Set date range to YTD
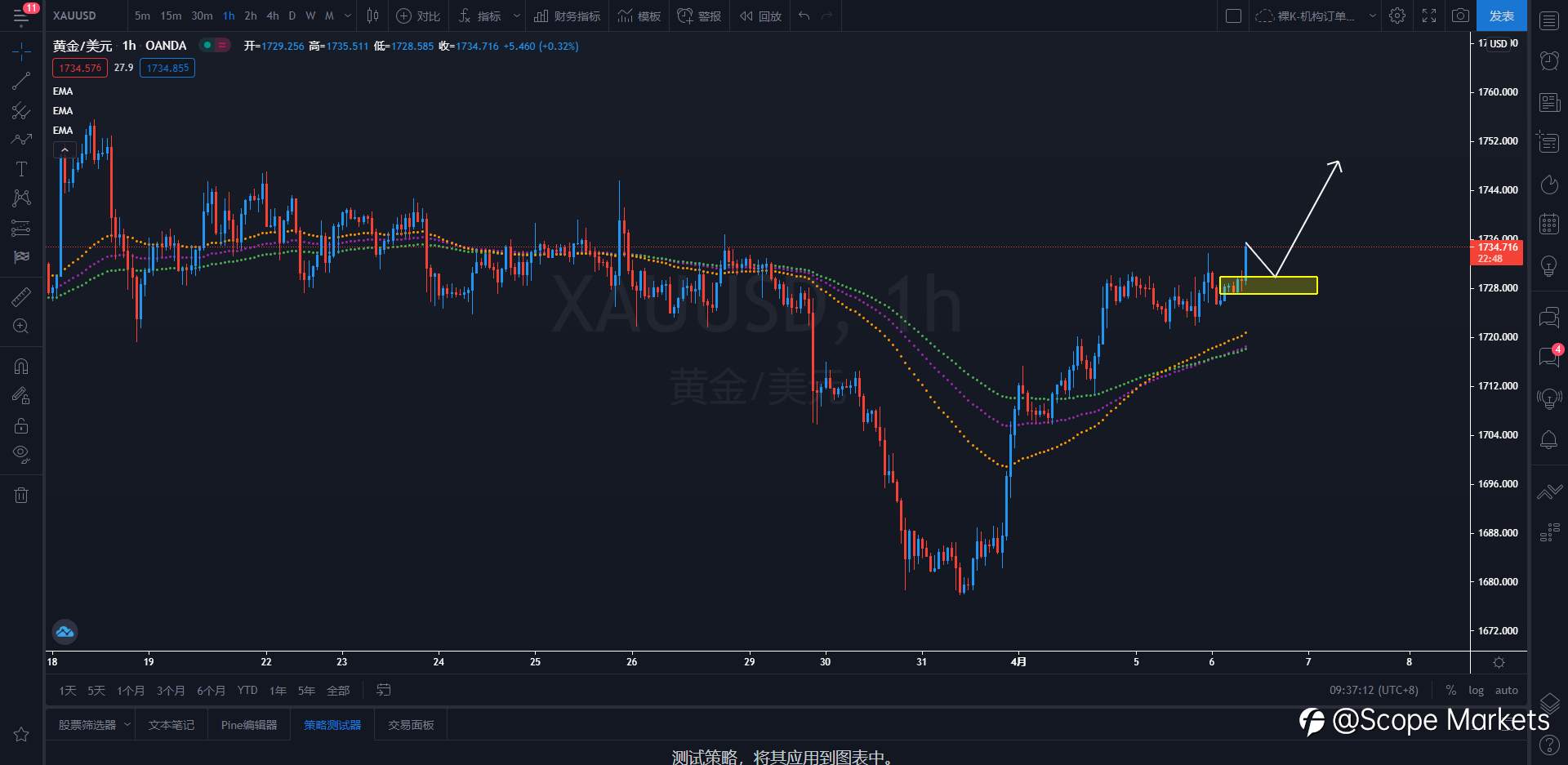 (x=247, y=691)
